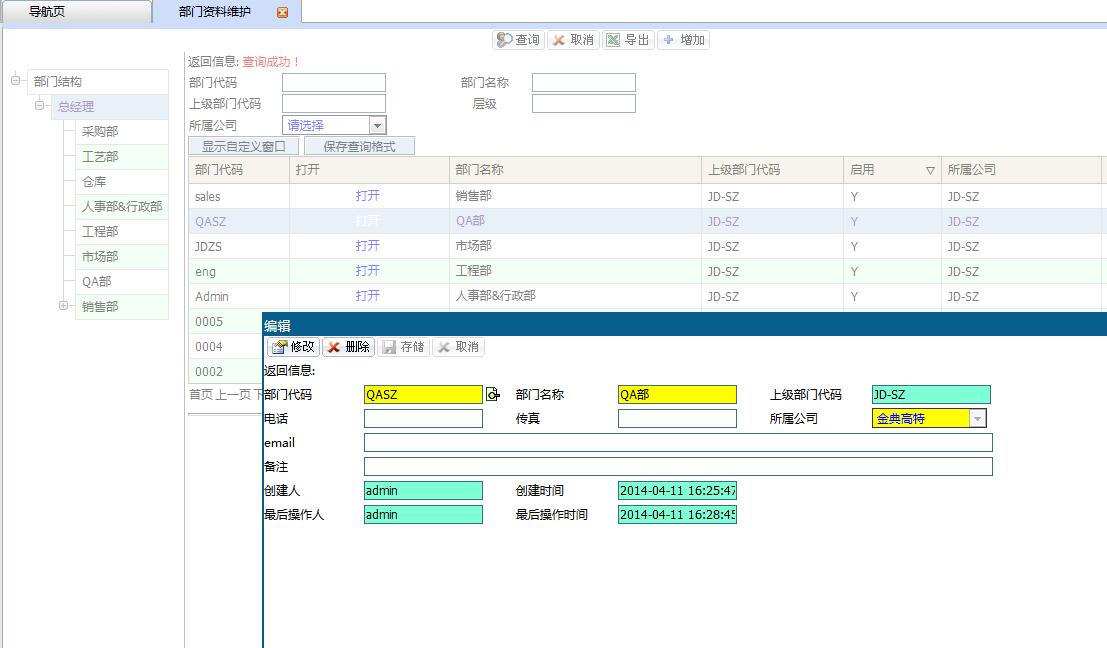Select 人事部&行政部 in the department tree
1107x648 pixels.
pos(121,207)
